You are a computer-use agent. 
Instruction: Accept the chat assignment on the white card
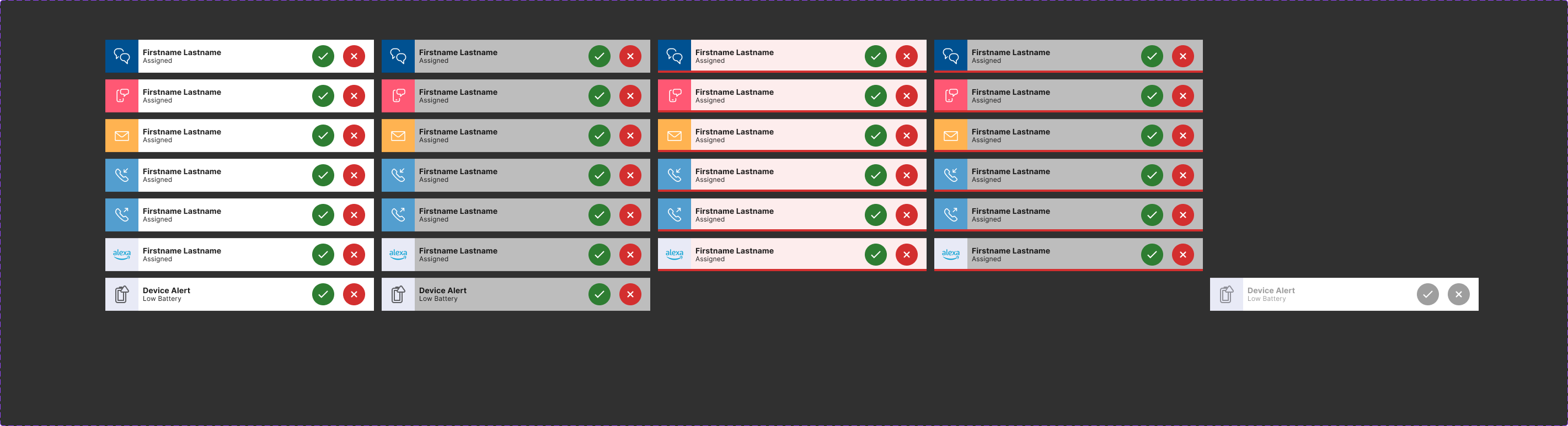(323, 57)
